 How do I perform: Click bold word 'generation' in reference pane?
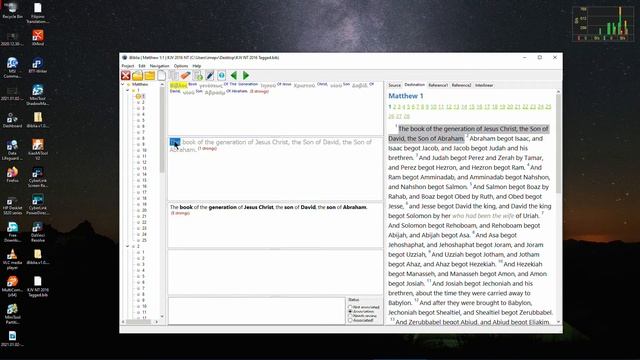pyautogui.click(x=222, y=207)
